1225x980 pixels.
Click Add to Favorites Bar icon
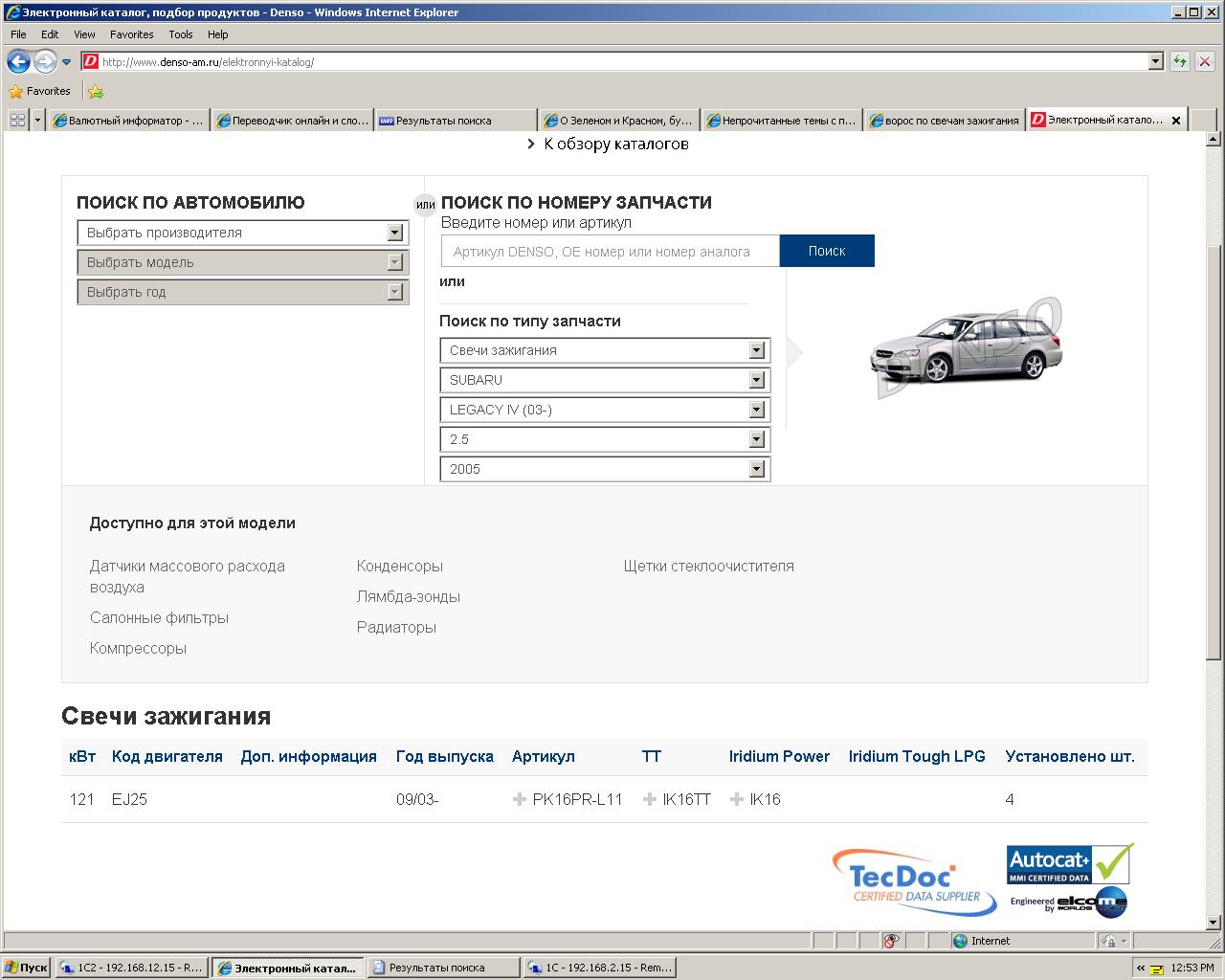96,92
